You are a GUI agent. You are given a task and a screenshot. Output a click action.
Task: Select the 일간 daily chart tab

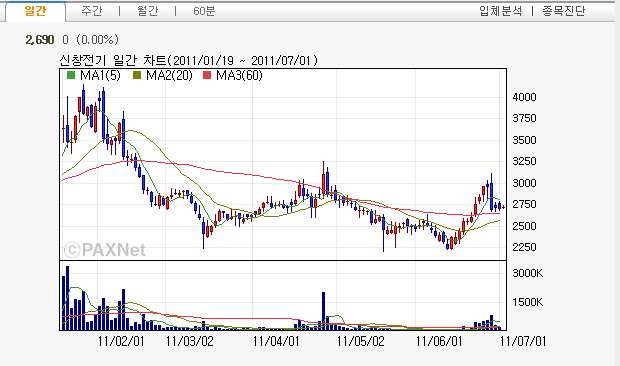(35, 11)
